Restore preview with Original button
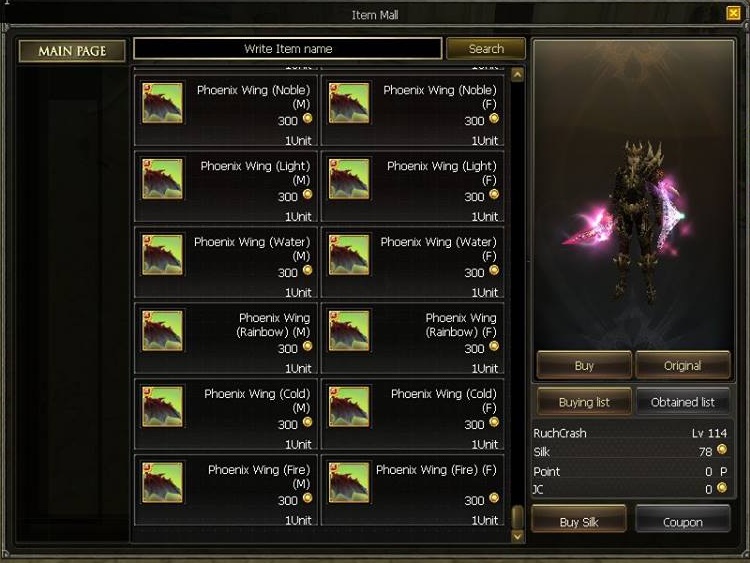Image resolution: width=750 pixels, height=563 pixels. point(683,365)
